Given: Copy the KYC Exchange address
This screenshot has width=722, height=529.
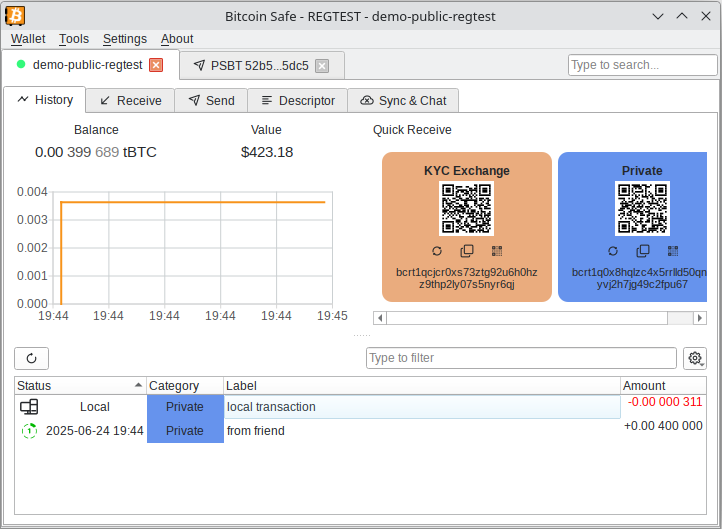Looking at the screenshot, I should point(467,251).
